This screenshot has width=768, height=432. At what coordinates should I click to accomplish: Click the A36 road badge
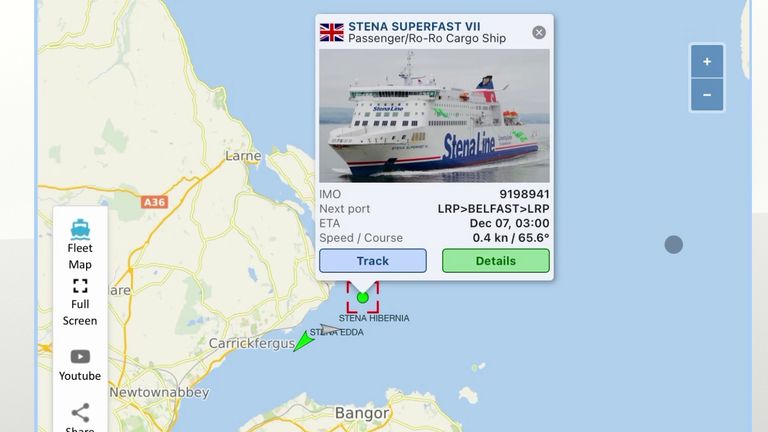point(154,202)
